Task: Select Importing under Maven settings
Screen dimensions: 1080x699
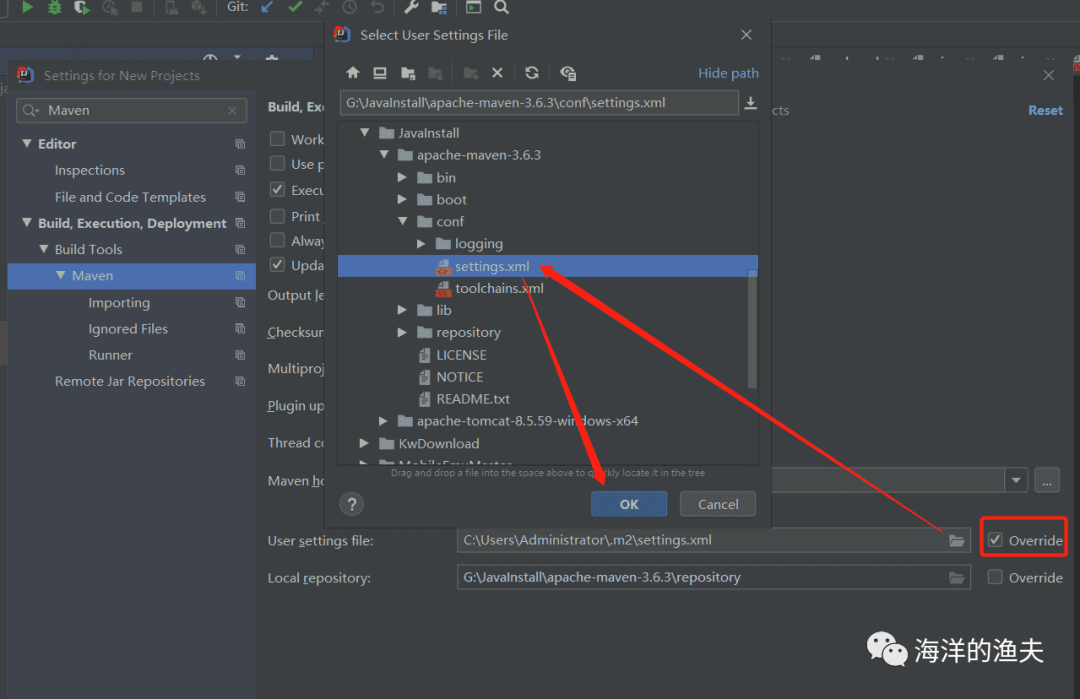Action: point(118,302)
